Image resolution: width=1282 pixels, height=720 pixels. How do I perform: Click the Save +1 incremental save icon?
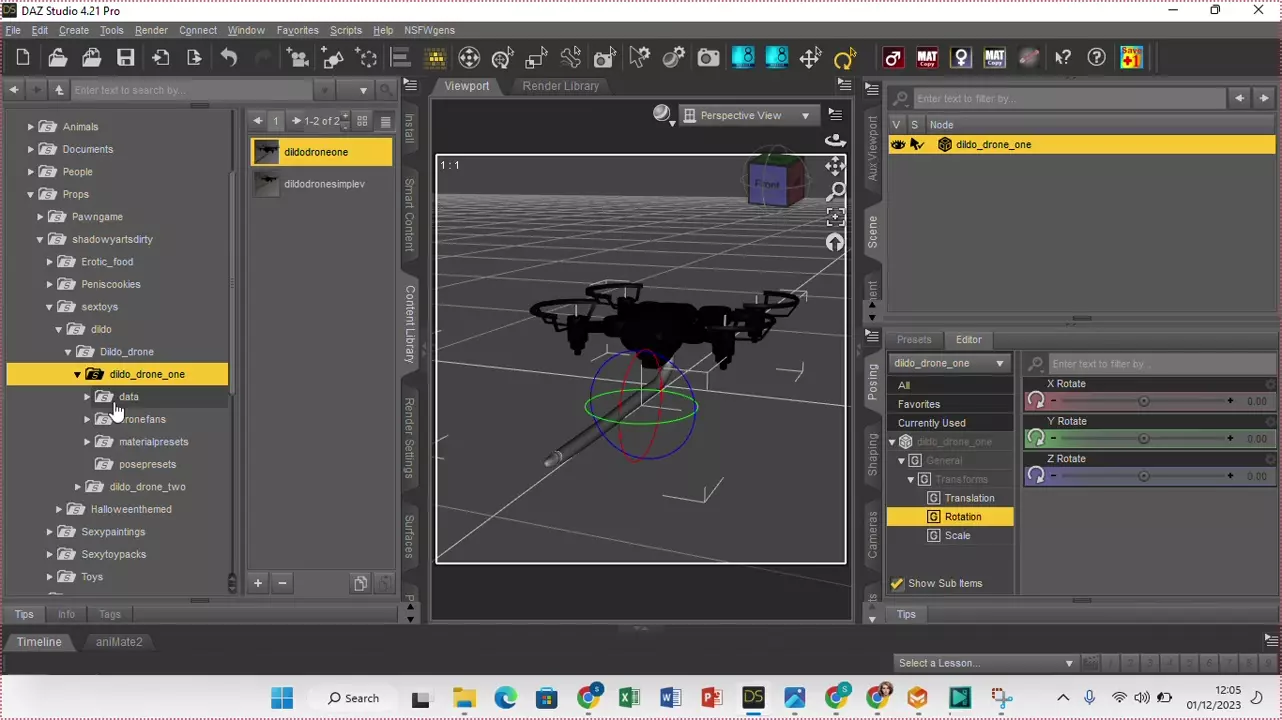coord(1131,58)
